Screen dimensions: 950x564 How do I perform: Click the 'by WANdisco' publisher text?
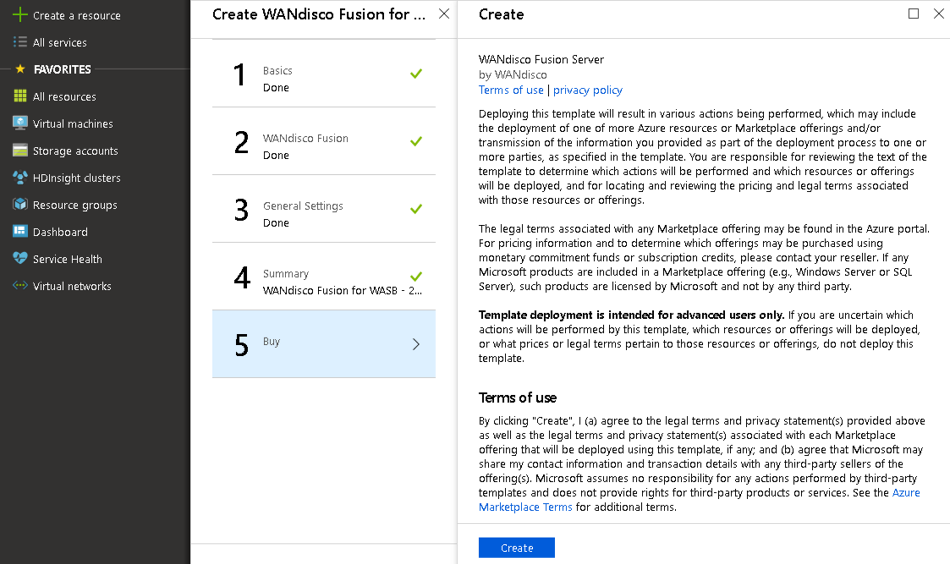(513, 75)
